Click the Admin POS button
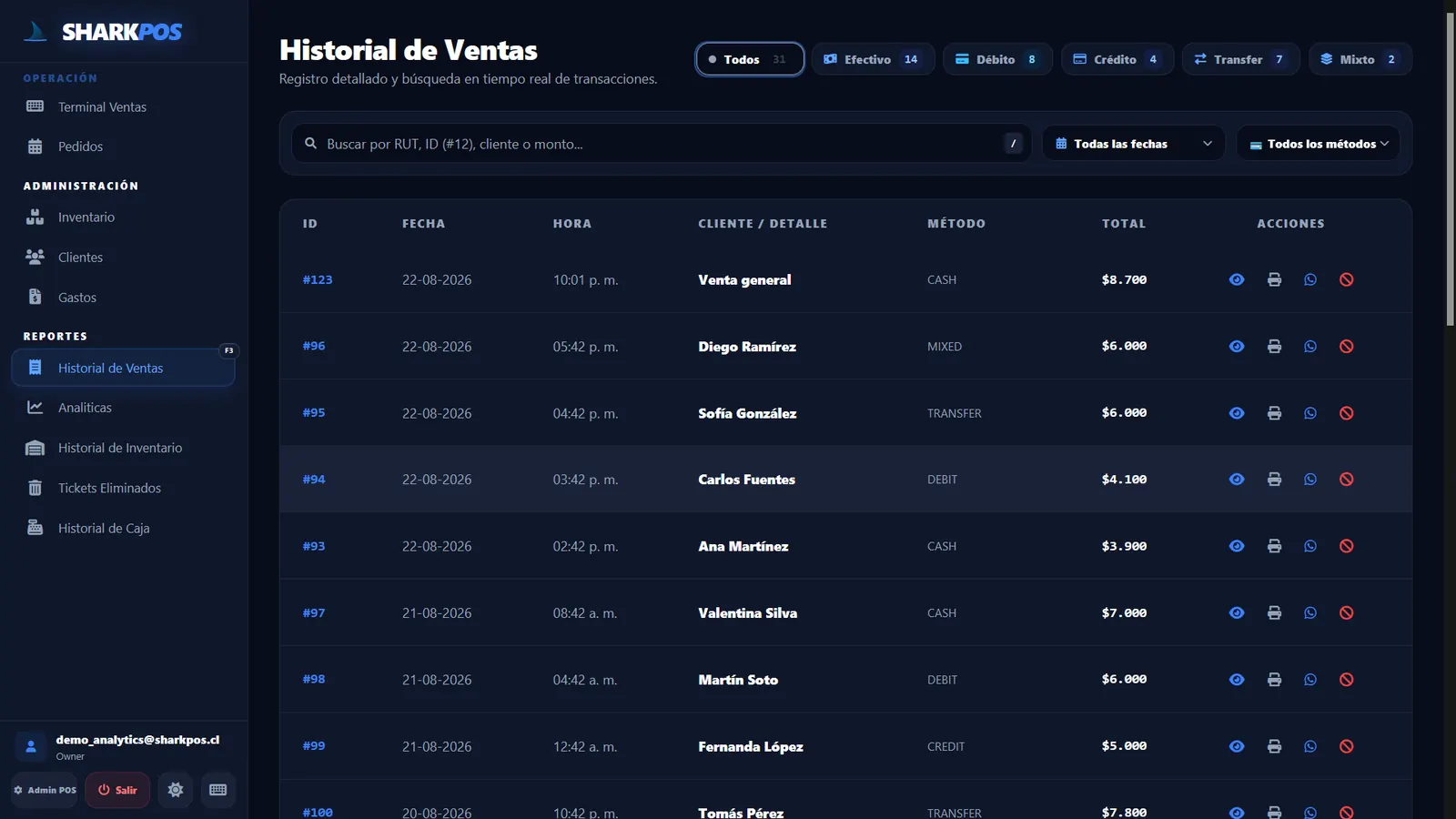The height and width of the screenshot is (819, 1456). point(45,790)
